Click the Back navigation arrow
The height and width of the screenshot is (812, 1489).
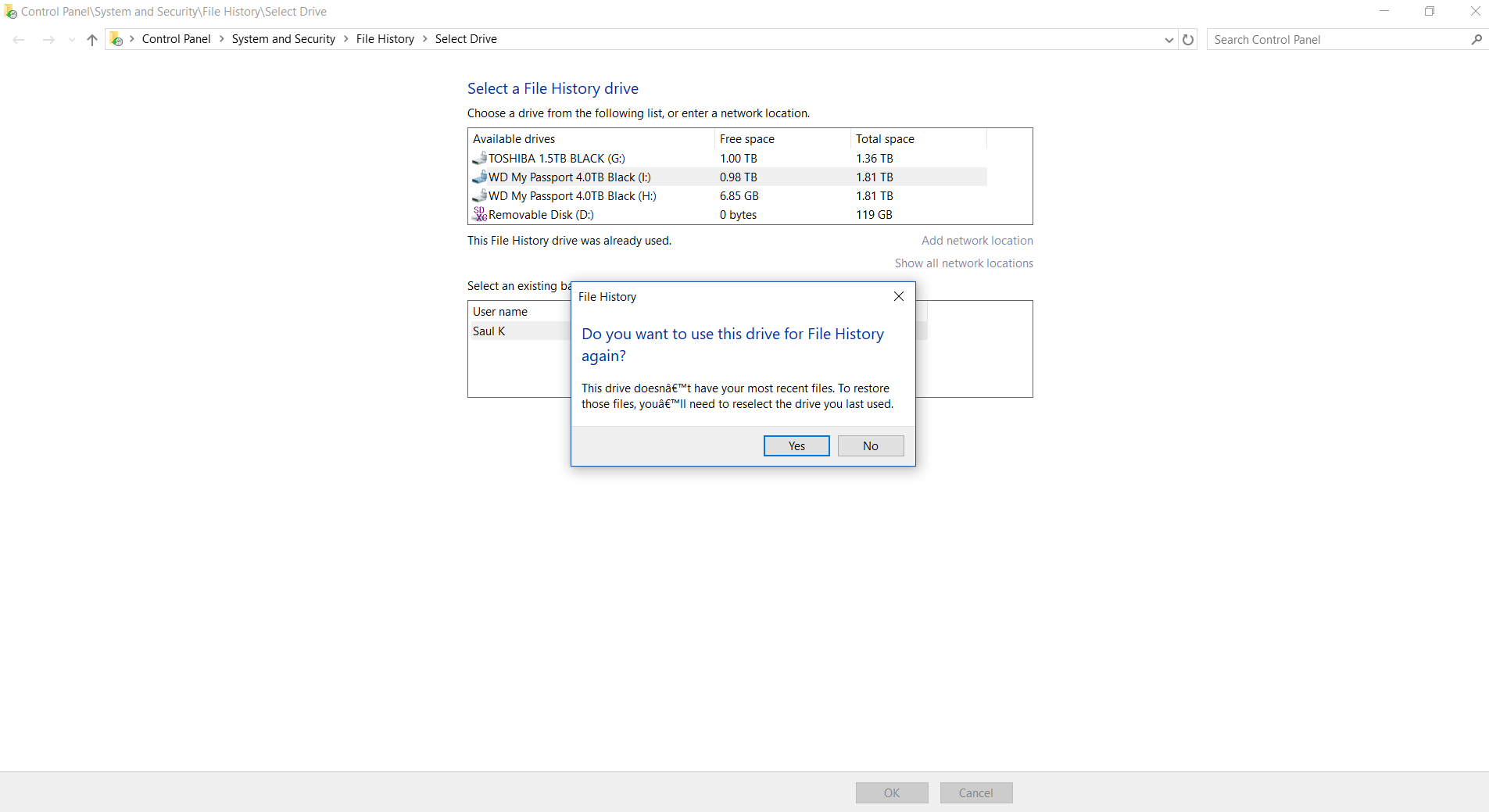point(18,39)
